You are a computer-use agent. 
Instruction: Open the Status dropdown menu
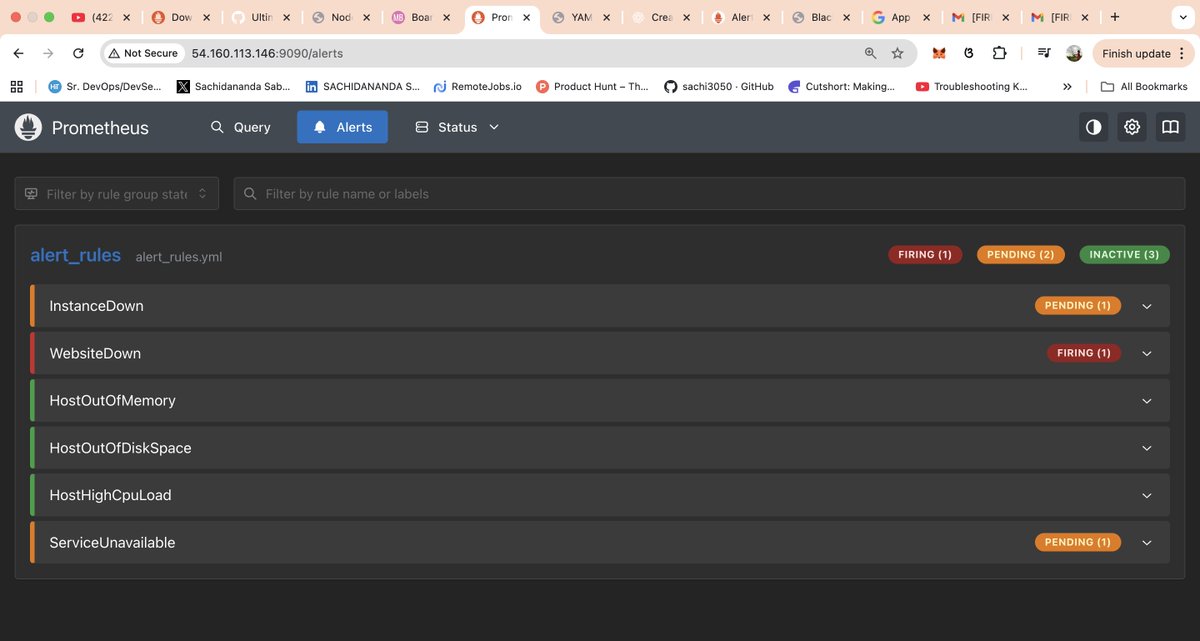[456, 127]
